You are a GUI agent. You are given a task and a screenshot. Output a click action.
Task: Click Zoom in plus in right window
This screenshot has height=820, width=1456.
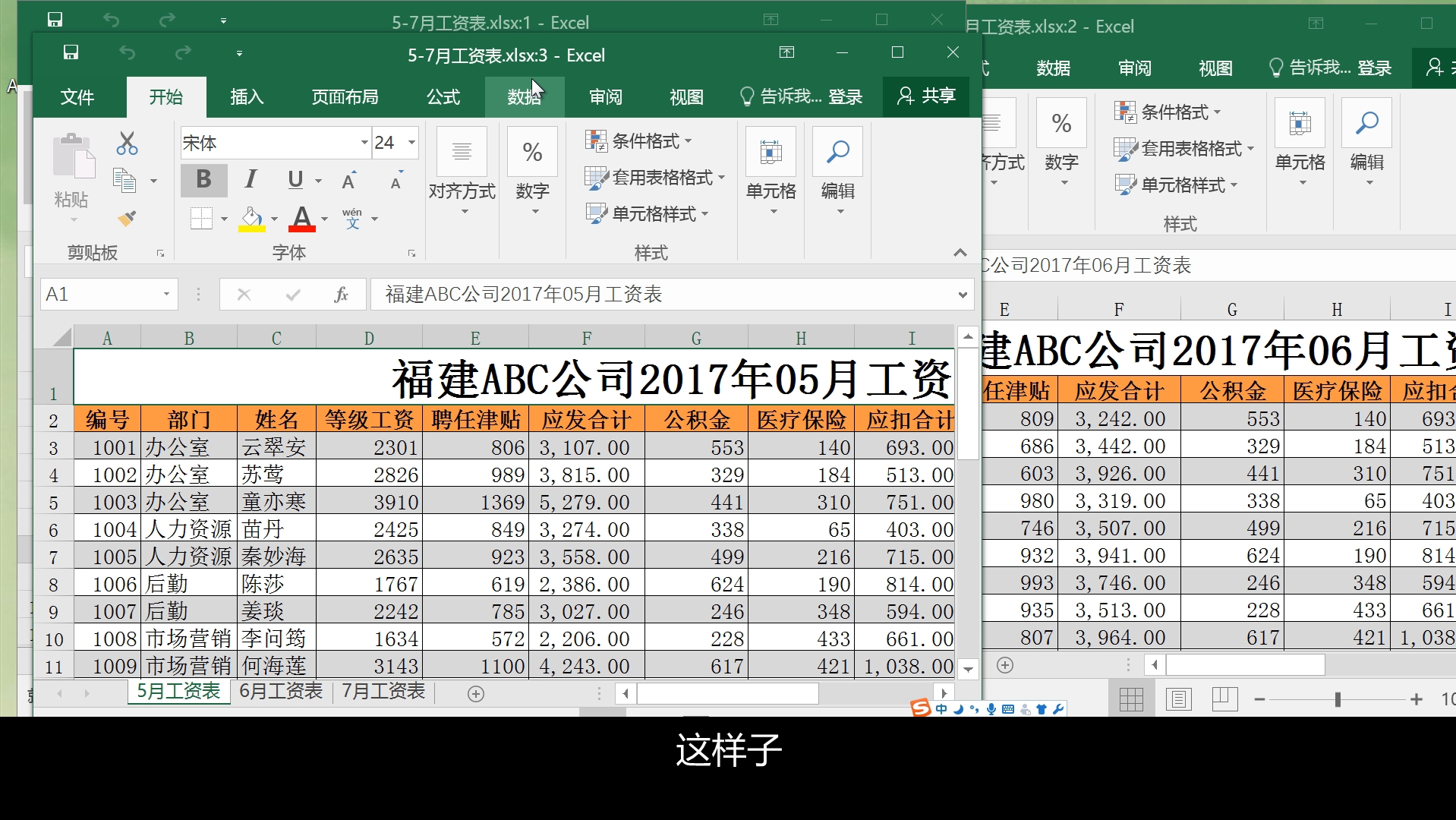click(1417, 699)
